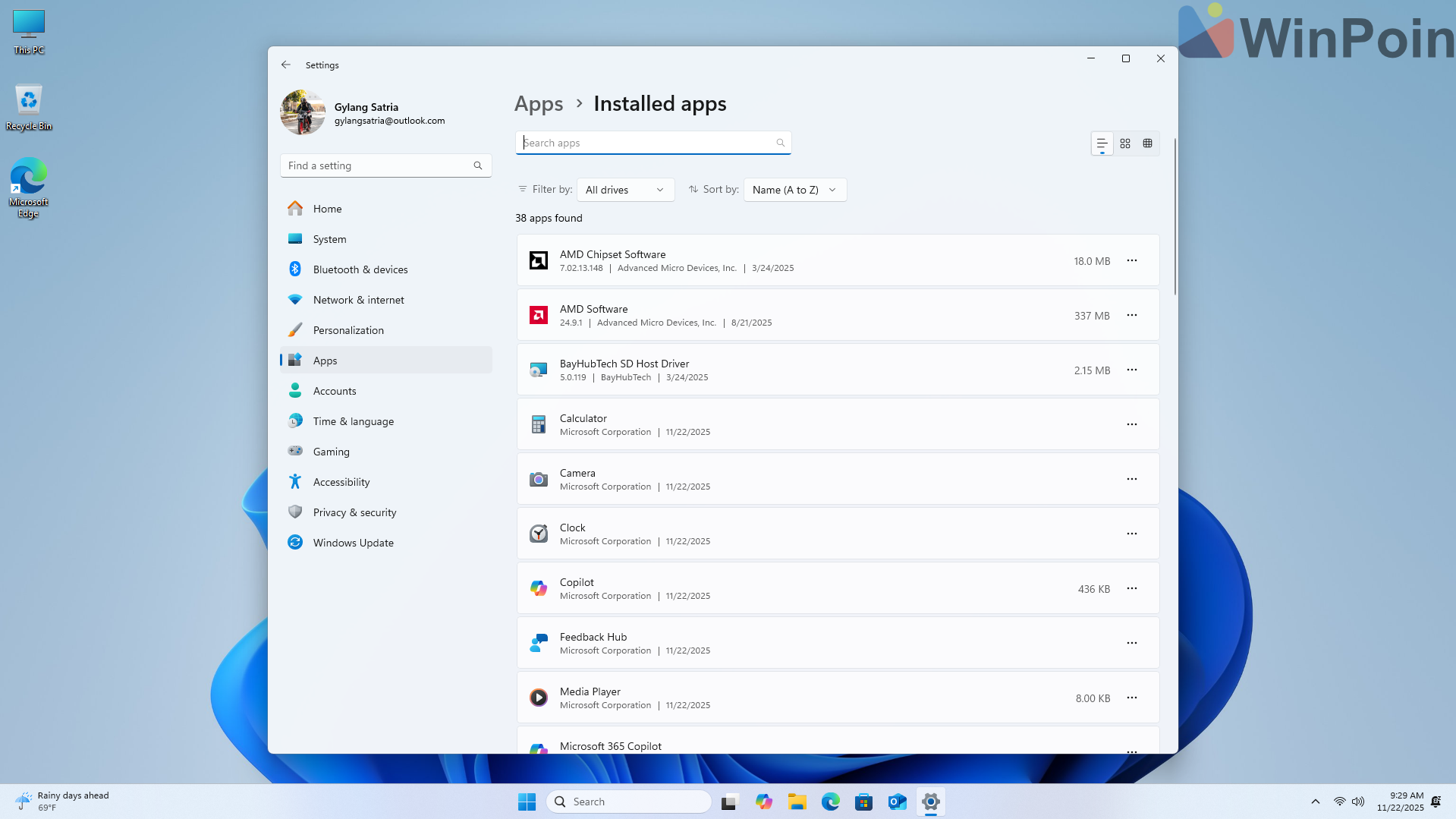
Task: Go to Privacy & security settings
Action: 354,512
